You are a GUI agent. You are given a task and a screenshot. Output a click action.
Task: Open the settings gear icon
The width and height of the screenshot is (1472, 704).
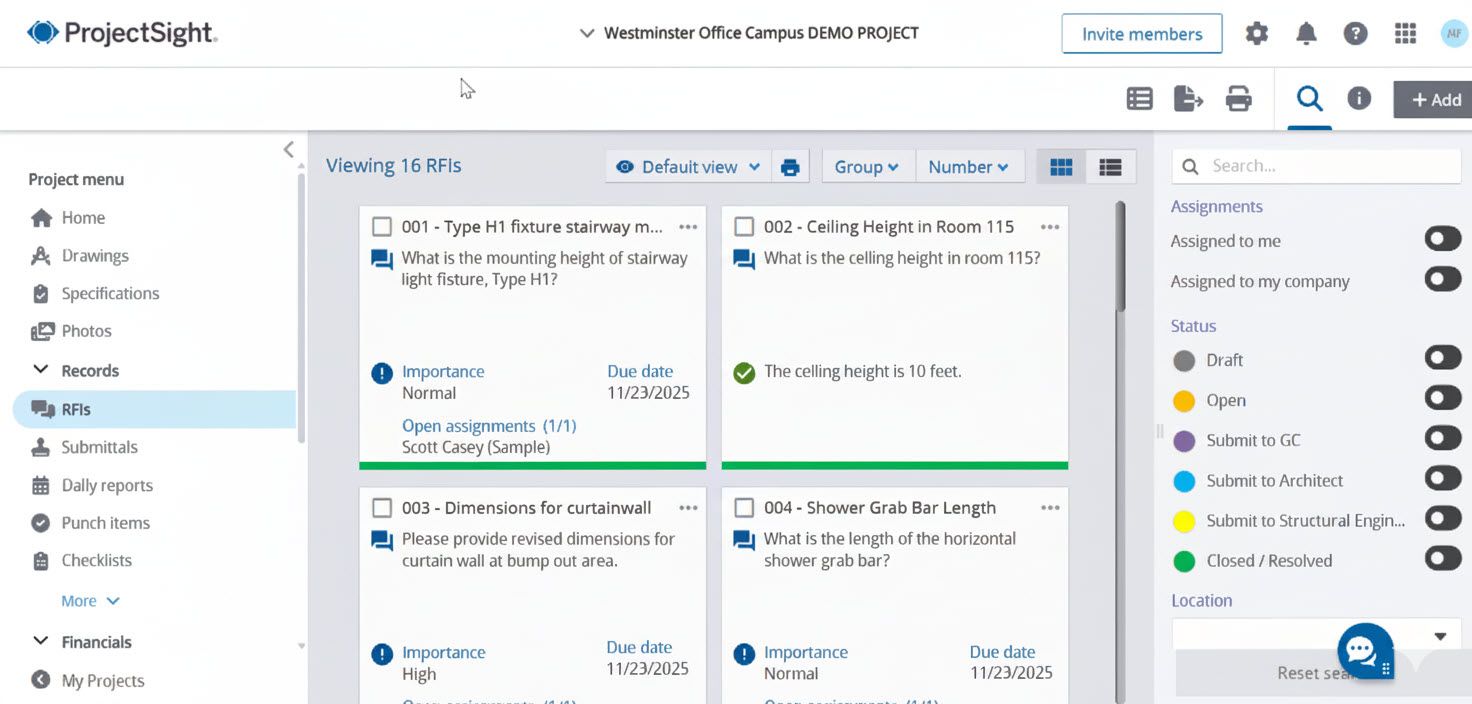(x=1256, y=34)
